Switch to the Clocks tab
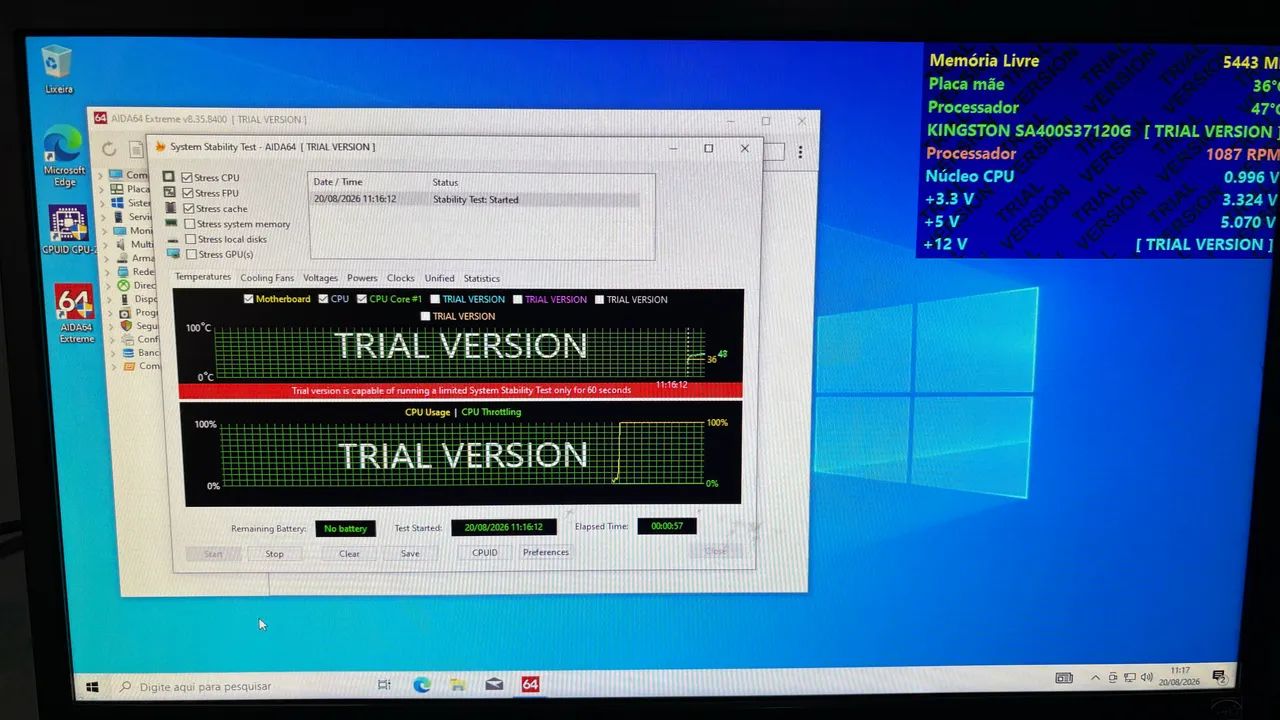Screen dimensions: 1280x720 pyautogui.click(x=401, y=278)
